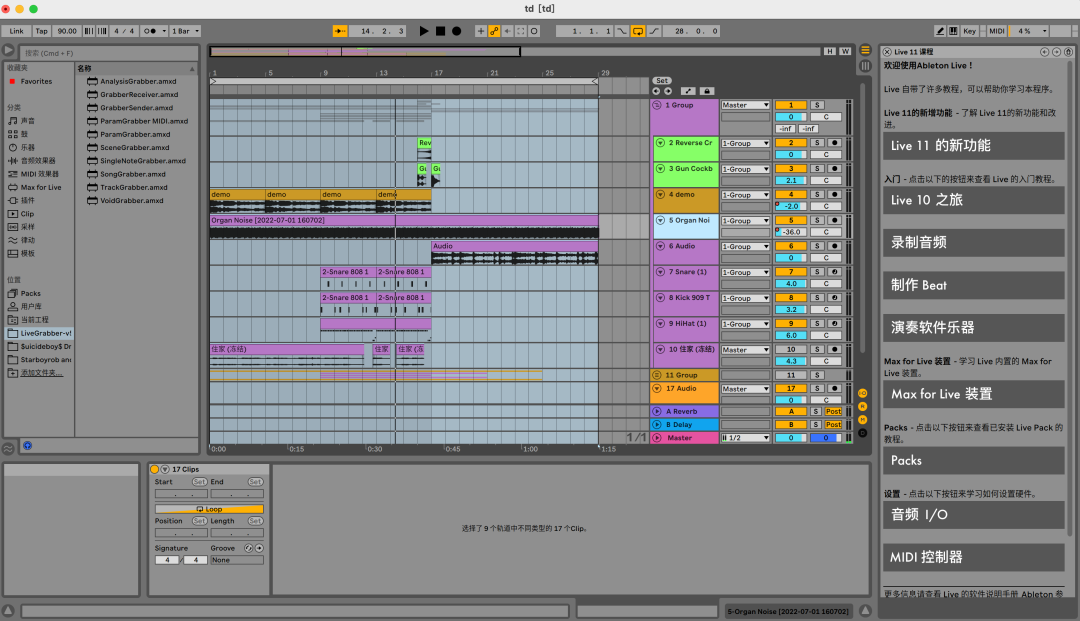Toggle Automation Mode button above tracks
This screenshot has height=621, width=1080.
(x=687, y=91)
